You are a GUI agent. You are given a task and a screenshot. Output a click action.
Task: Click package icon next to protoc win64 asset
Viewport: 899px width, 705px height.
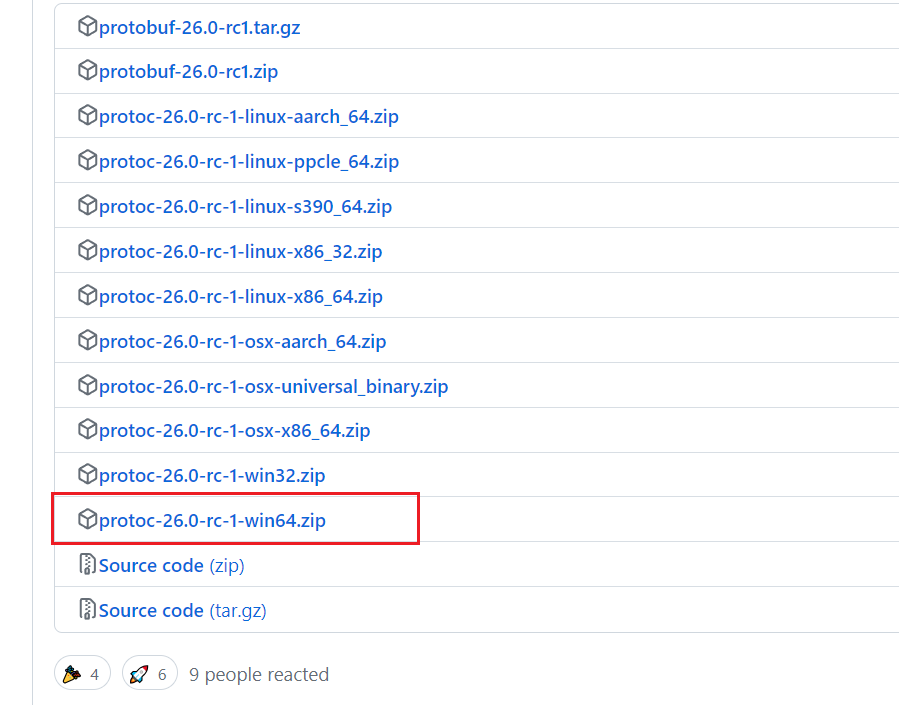point(88,520)
